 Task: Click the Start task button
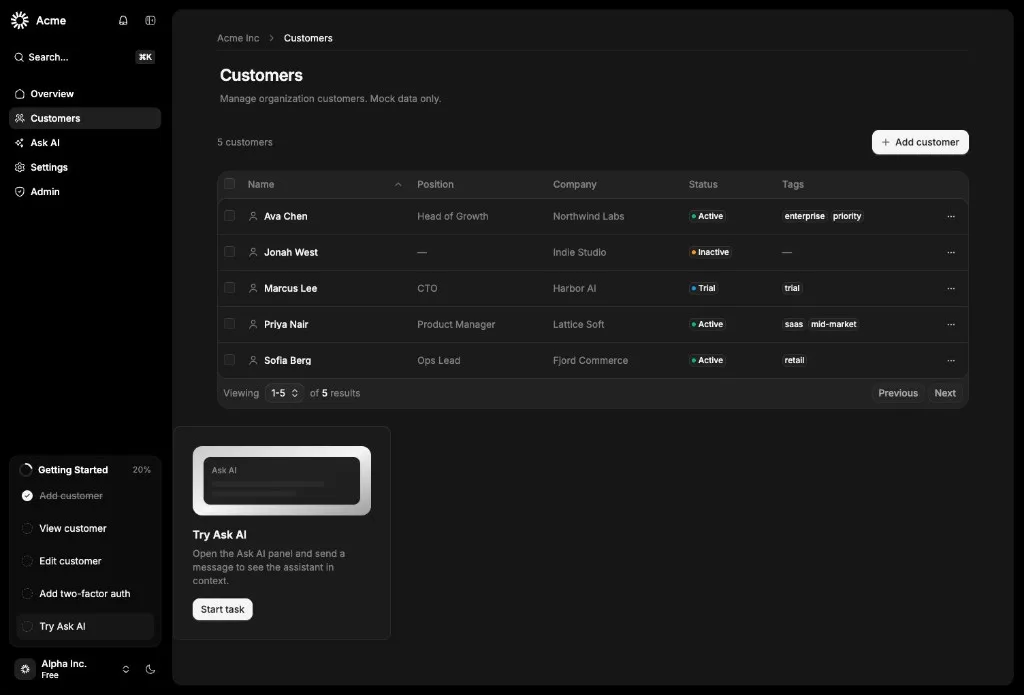tap(223, 609)
